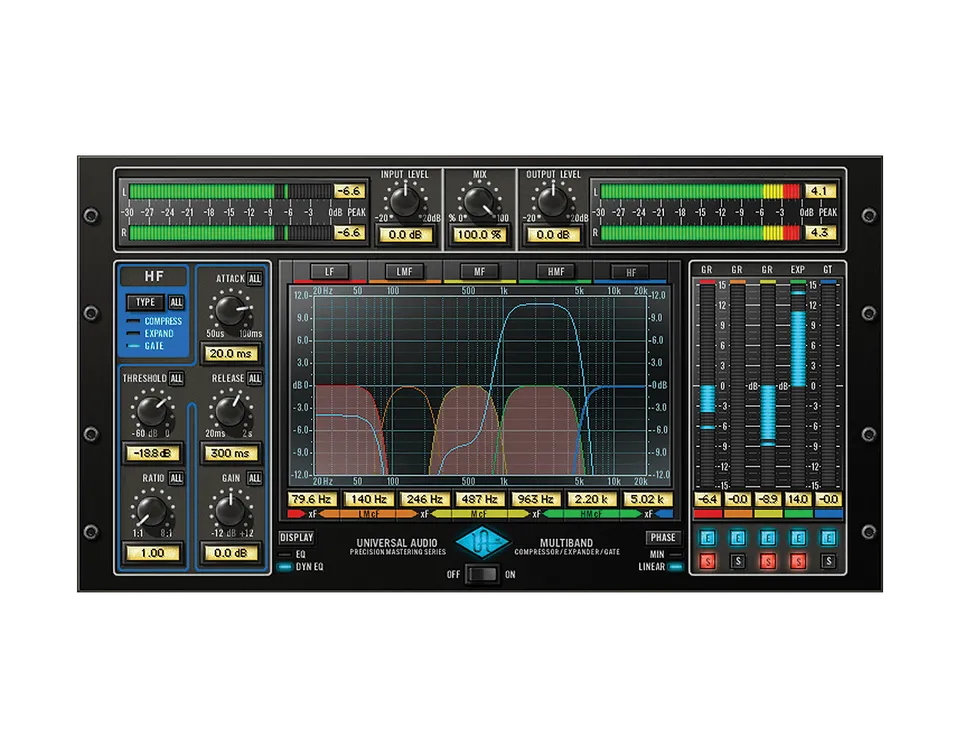
Task: Switch display mode to EQ
Action: click(x=292, y=554)
